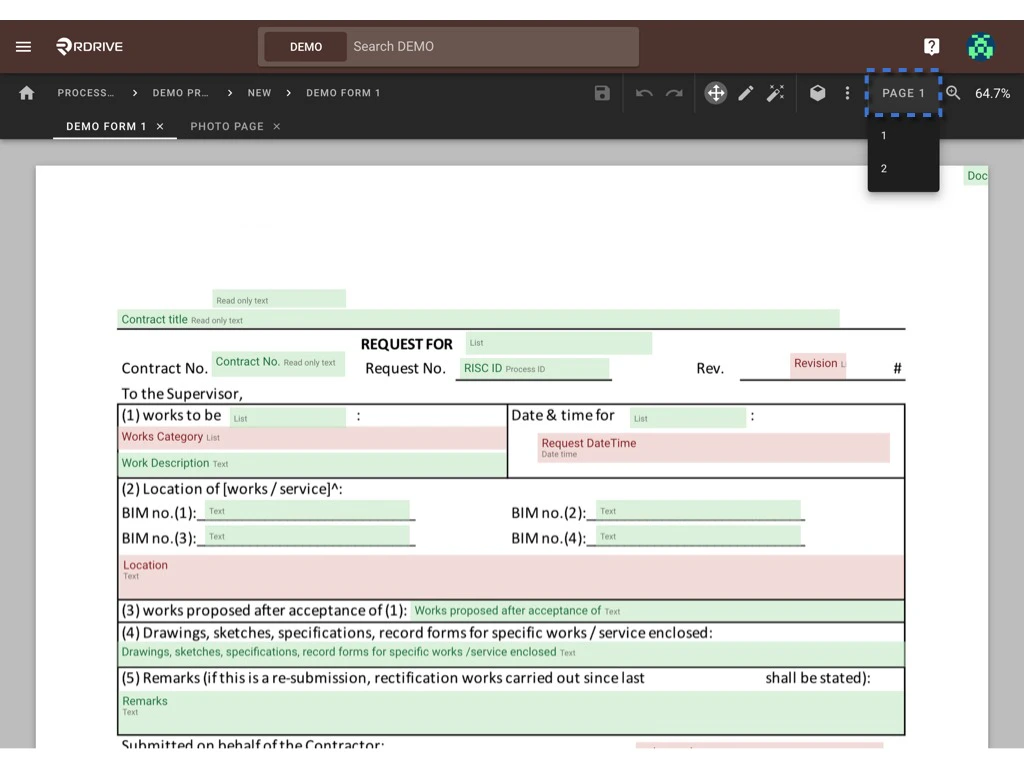
Task: Click the save disk icon
Action: 602,93
